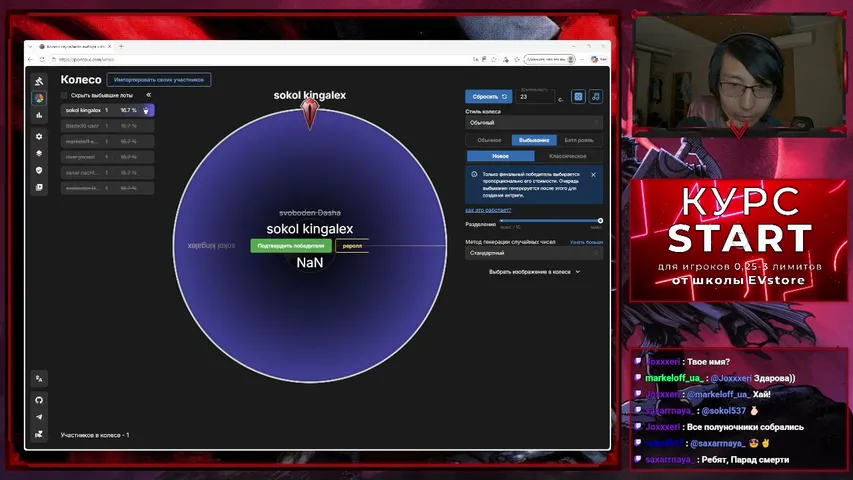This screenshot has height=480, width=853.
Task: Click the 'КУРС START' promo banner
Action: point(739,239)
